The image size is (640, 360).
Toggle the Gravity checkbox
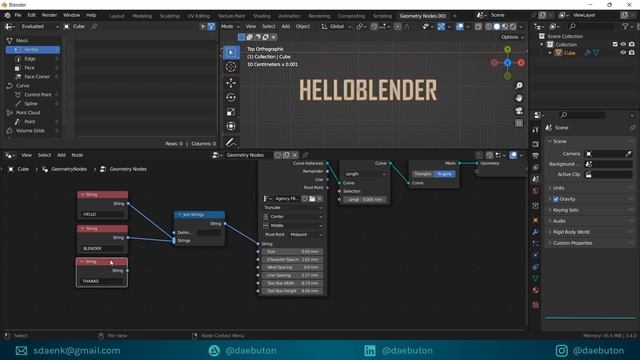coord(556,199)
